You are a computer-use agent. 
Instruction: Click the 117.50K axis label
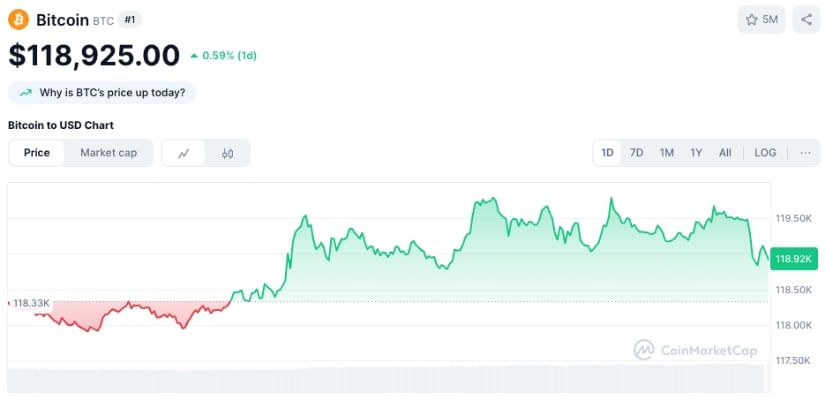pos(793,360)
